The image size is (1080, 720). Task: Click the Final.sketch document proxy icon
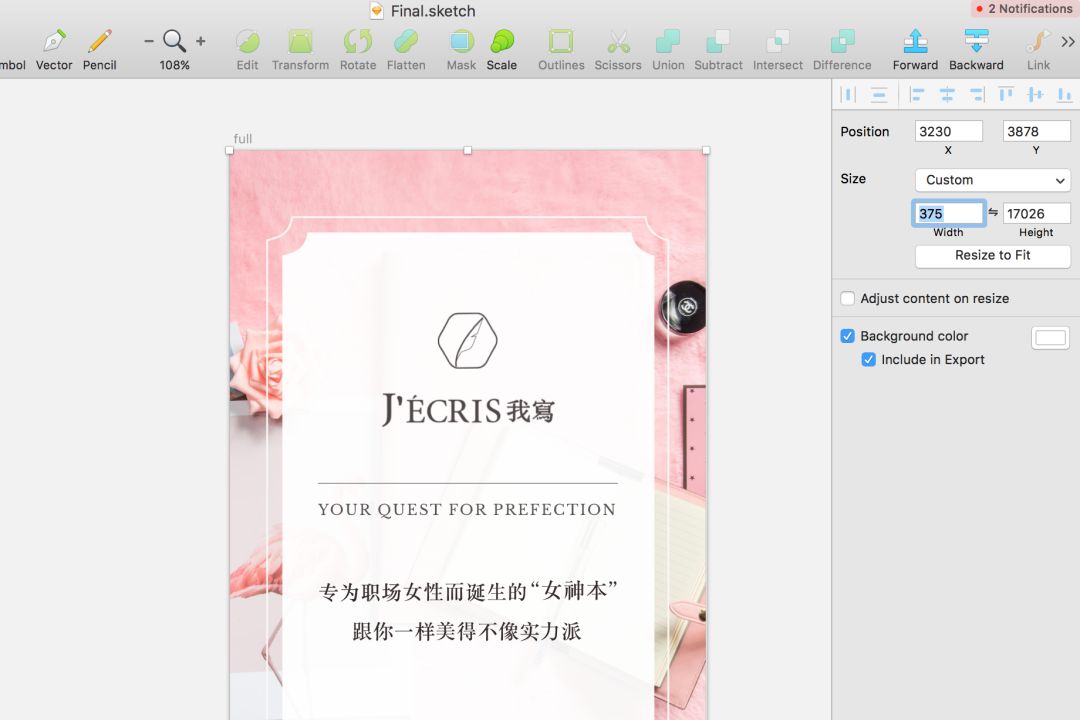click(x=377, y=10)
